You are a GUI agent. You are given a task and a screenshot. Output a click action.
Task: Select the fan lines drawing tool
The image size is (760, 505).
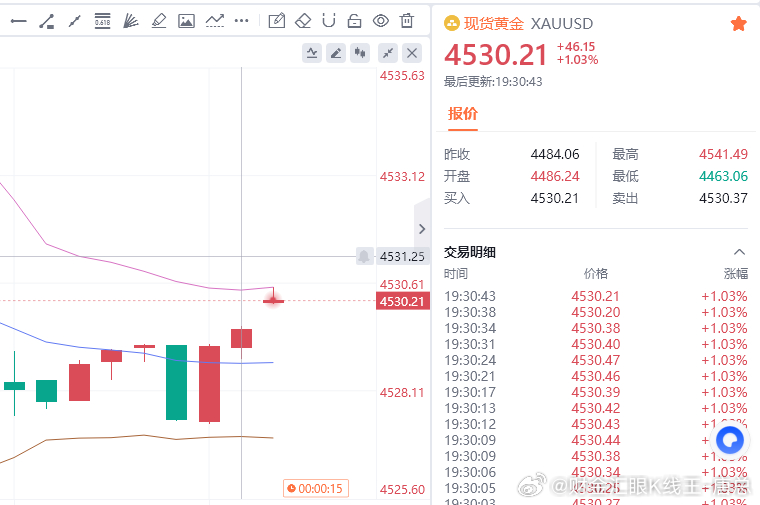[x=130, y=21]
